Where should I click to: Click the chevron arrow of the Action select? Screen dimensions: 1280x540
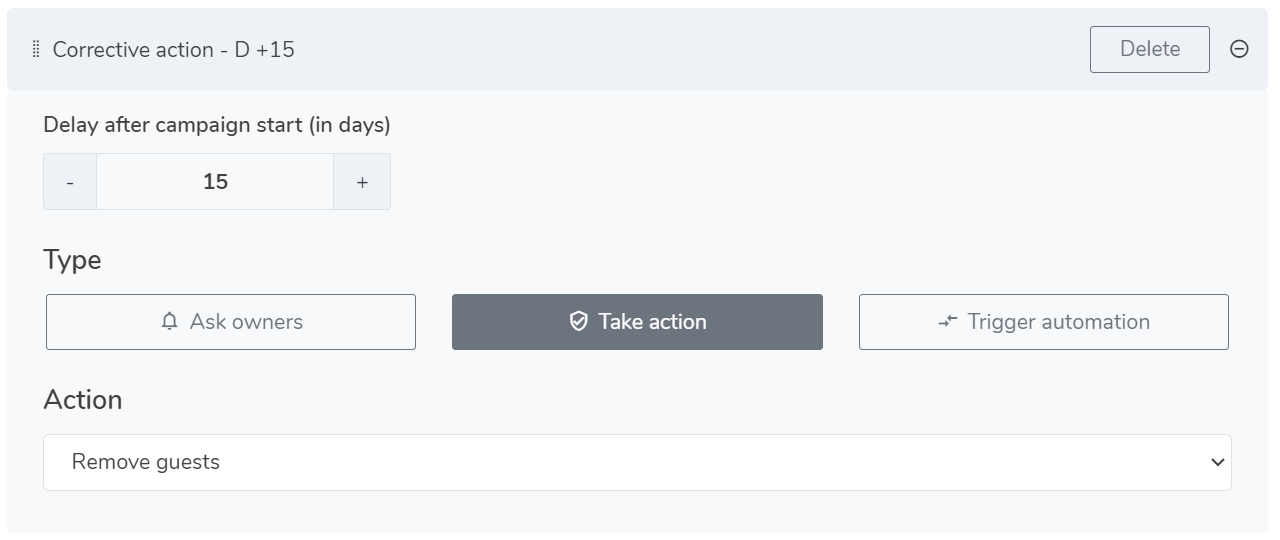(1217, 462)
